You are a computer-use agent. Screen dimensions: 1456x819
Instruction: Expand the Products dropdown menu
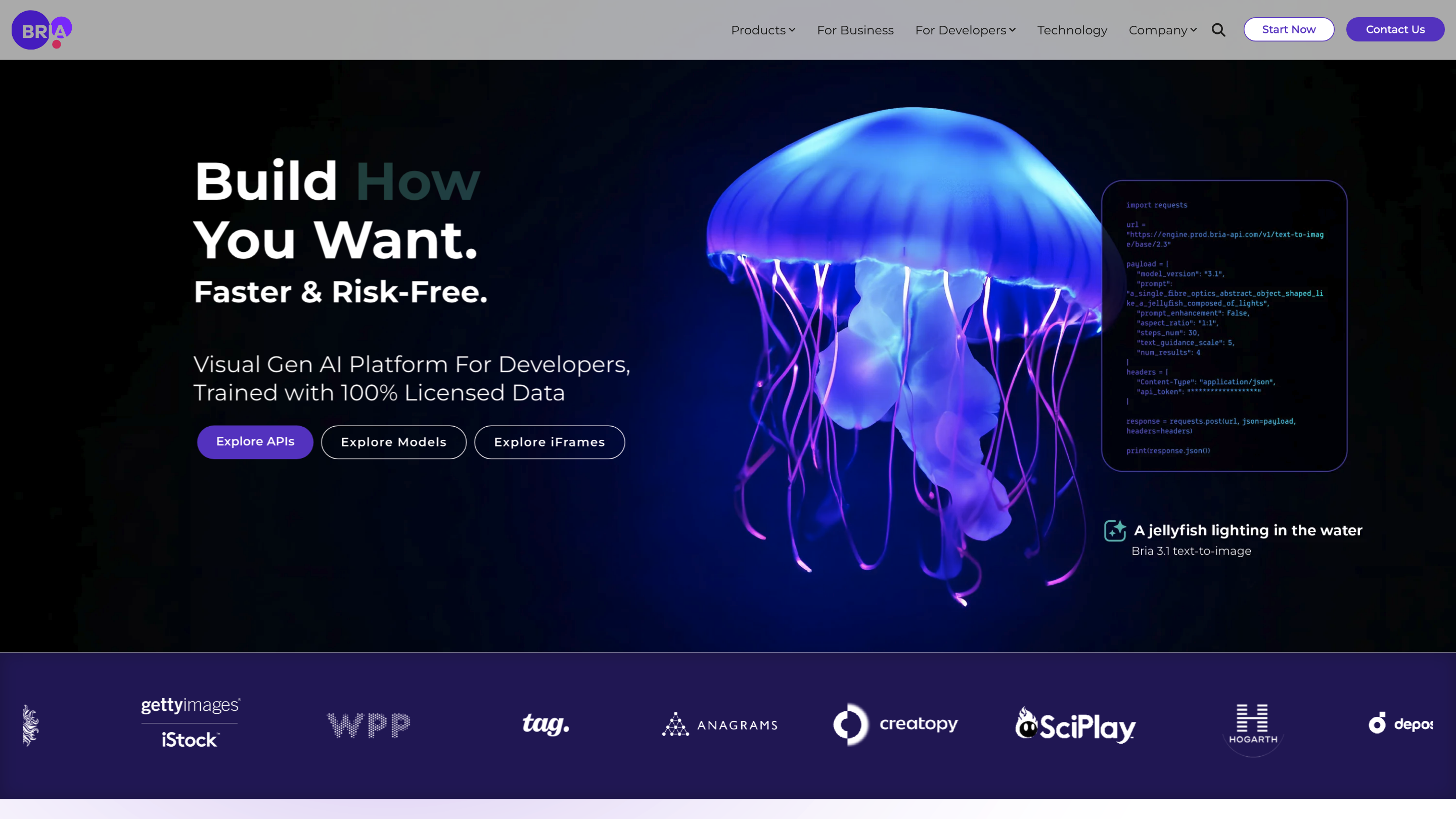pyautogui.click(x=762, y=30)
